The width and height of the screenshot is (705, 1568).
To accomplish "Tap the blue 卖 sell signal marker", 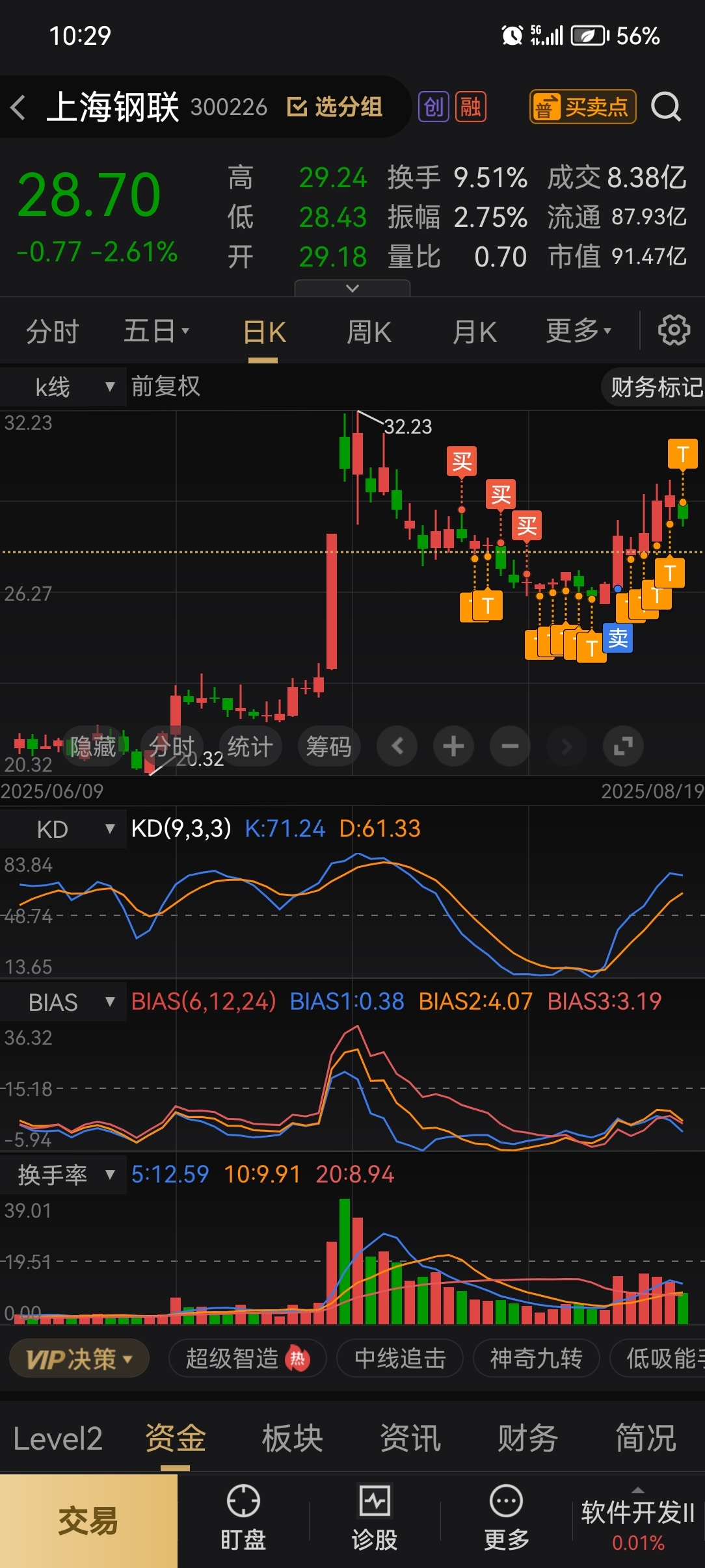I will pyautogui.click(x=618, y=638).
